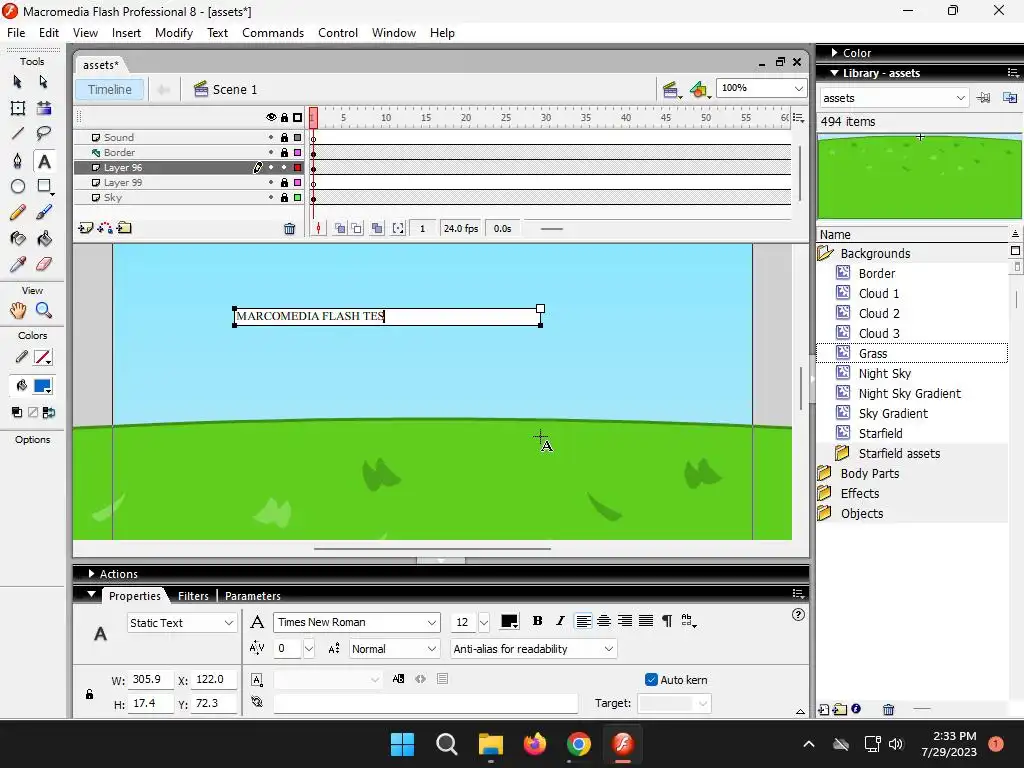Click the Timeline toggle button
The height and width of the screenshot is (768, 1024).
110,89
